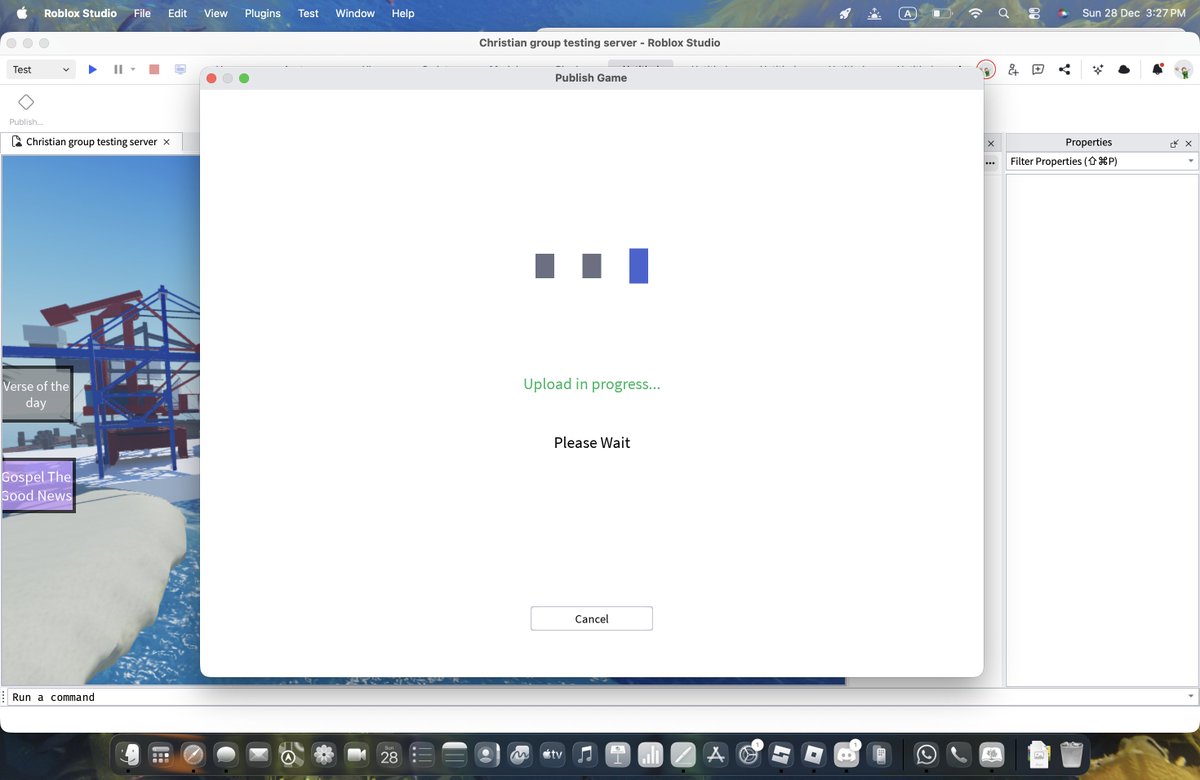Open the Filter Properties dropdown arrow
The image size is (1200, 780).
coord(1191,161)
